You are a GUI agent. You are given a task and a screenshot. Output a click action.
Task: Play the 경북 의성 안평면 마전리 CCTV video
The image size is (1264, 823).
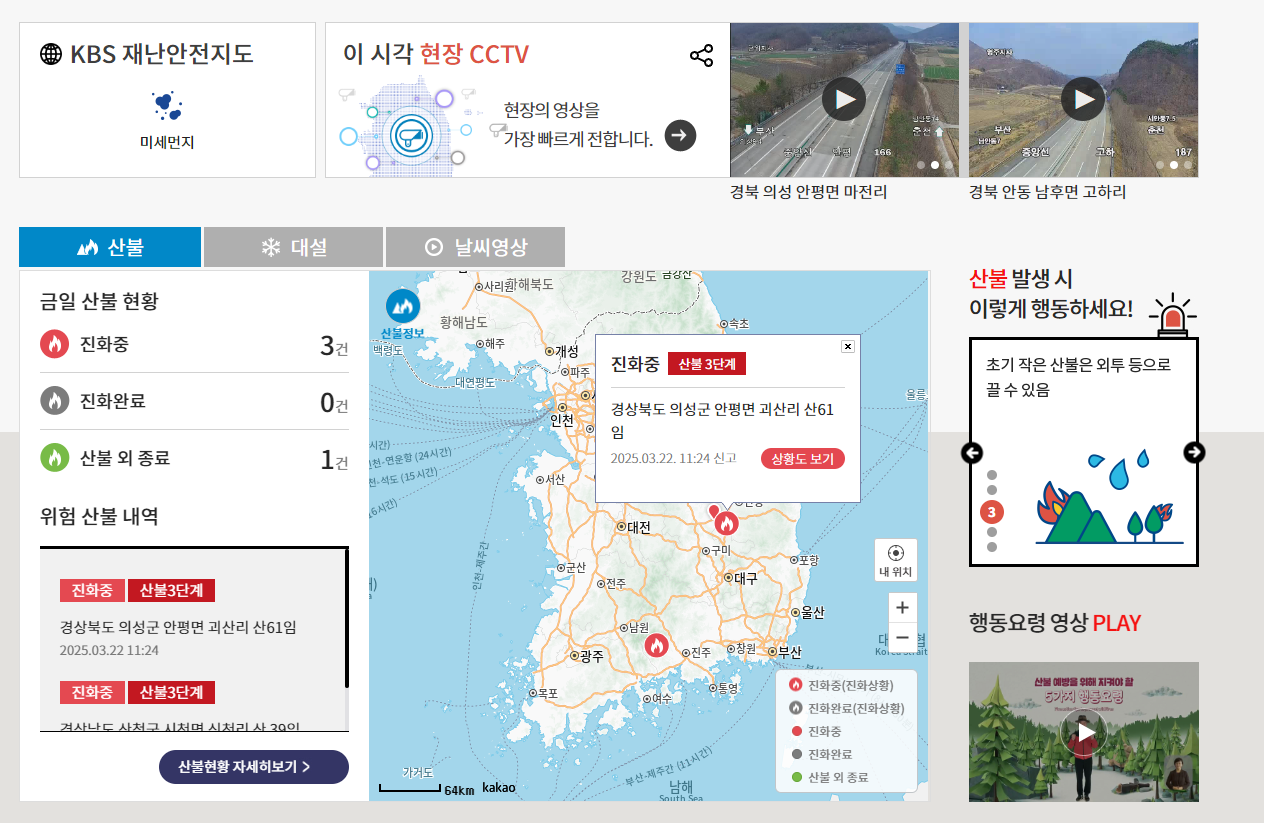pyautogui.click(x=843, y=99)
